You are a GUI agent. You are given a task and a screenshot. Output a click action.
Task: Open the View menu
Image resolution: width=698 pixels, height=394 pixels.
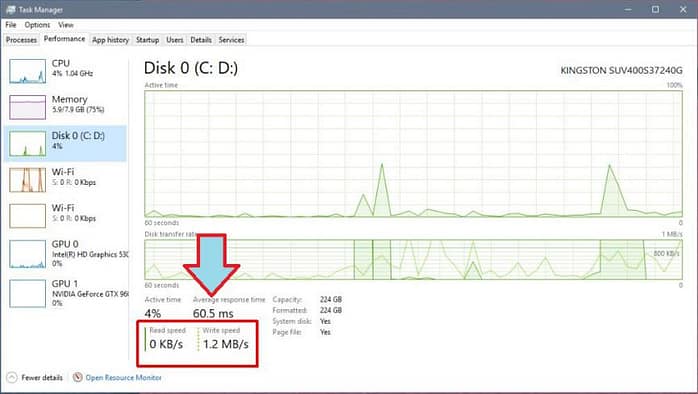65,25
